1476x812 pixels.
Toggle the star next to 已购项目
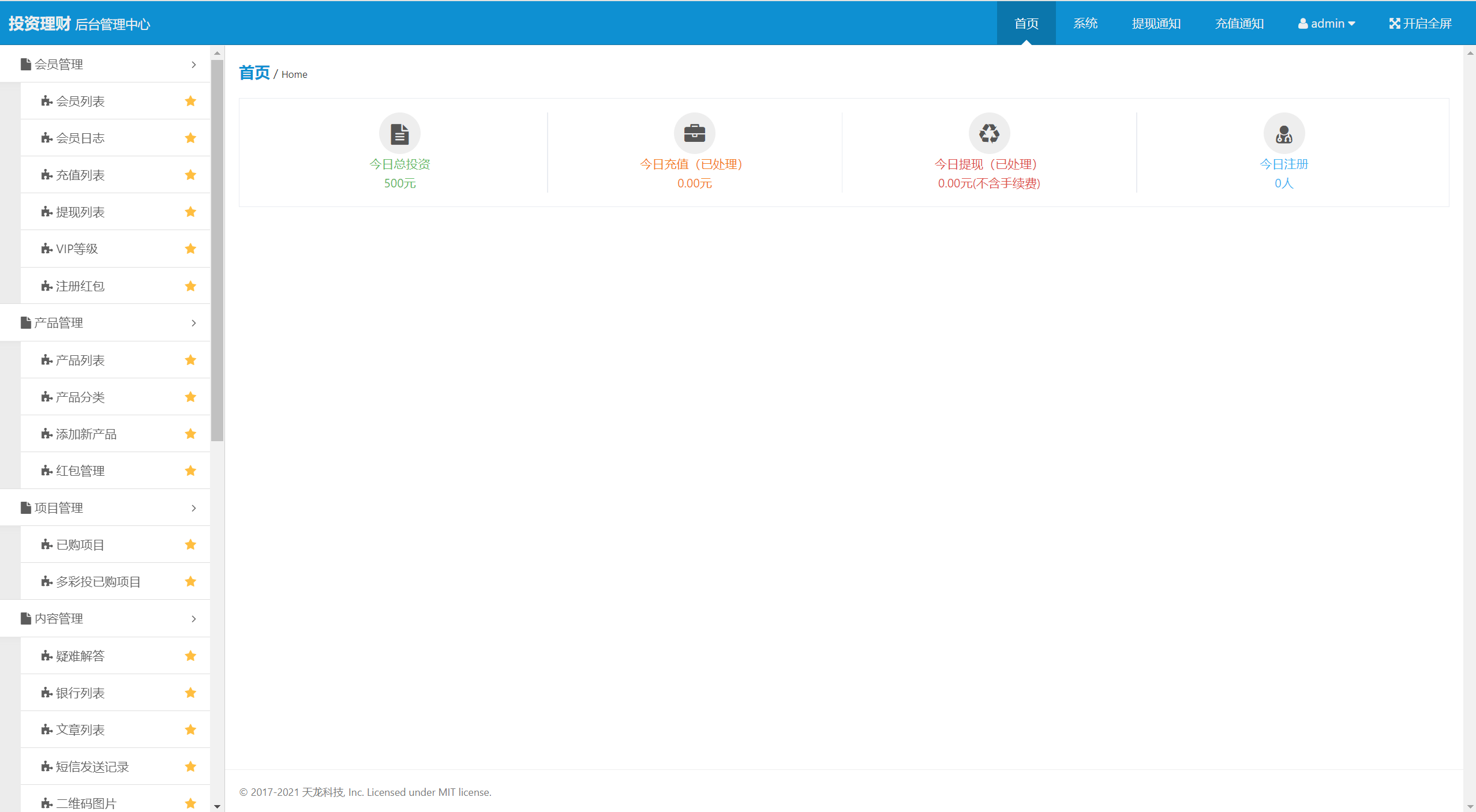pos(190,545)
